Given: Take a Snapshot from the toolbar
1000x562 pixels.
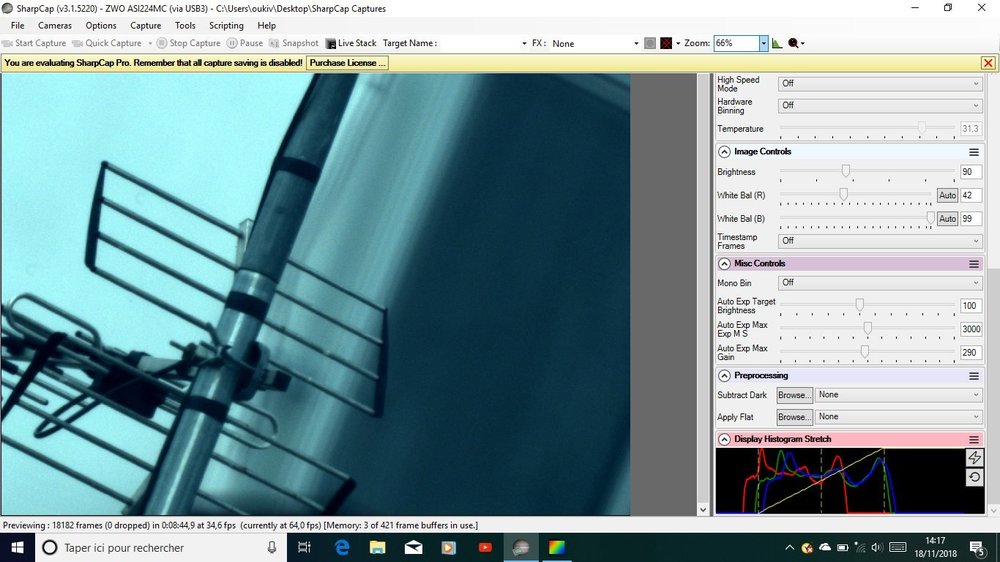Looking at the screenshot, I should 294,43.
